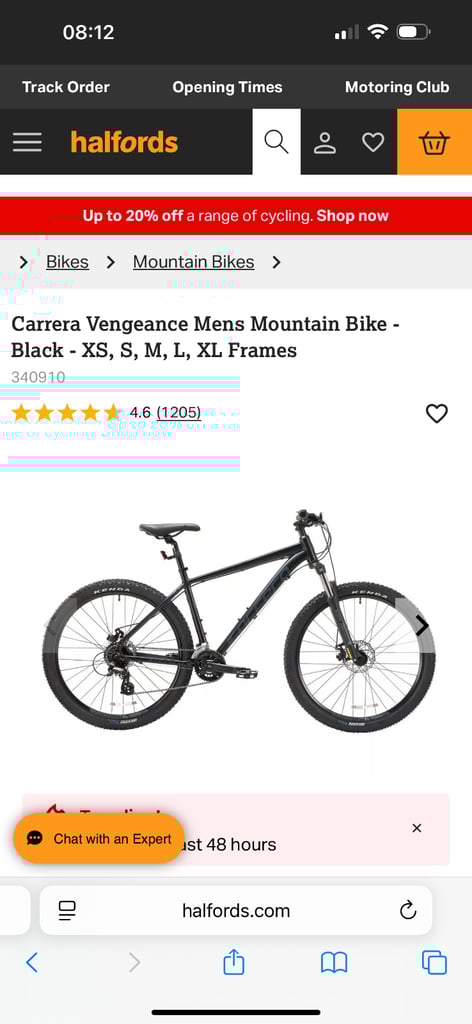Open wishlist heart in header
472x1024 pixels.
(x=373, y=142)
